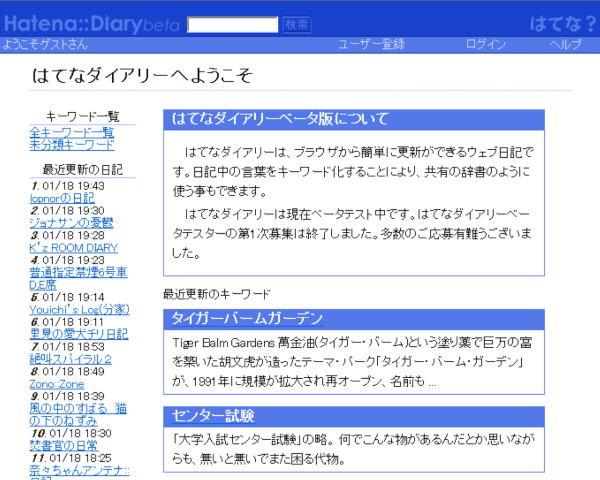Open 全キーワード一覧 link
This screenshot has width=600, height=480.
pyautogui.click(x=72, y=132)
